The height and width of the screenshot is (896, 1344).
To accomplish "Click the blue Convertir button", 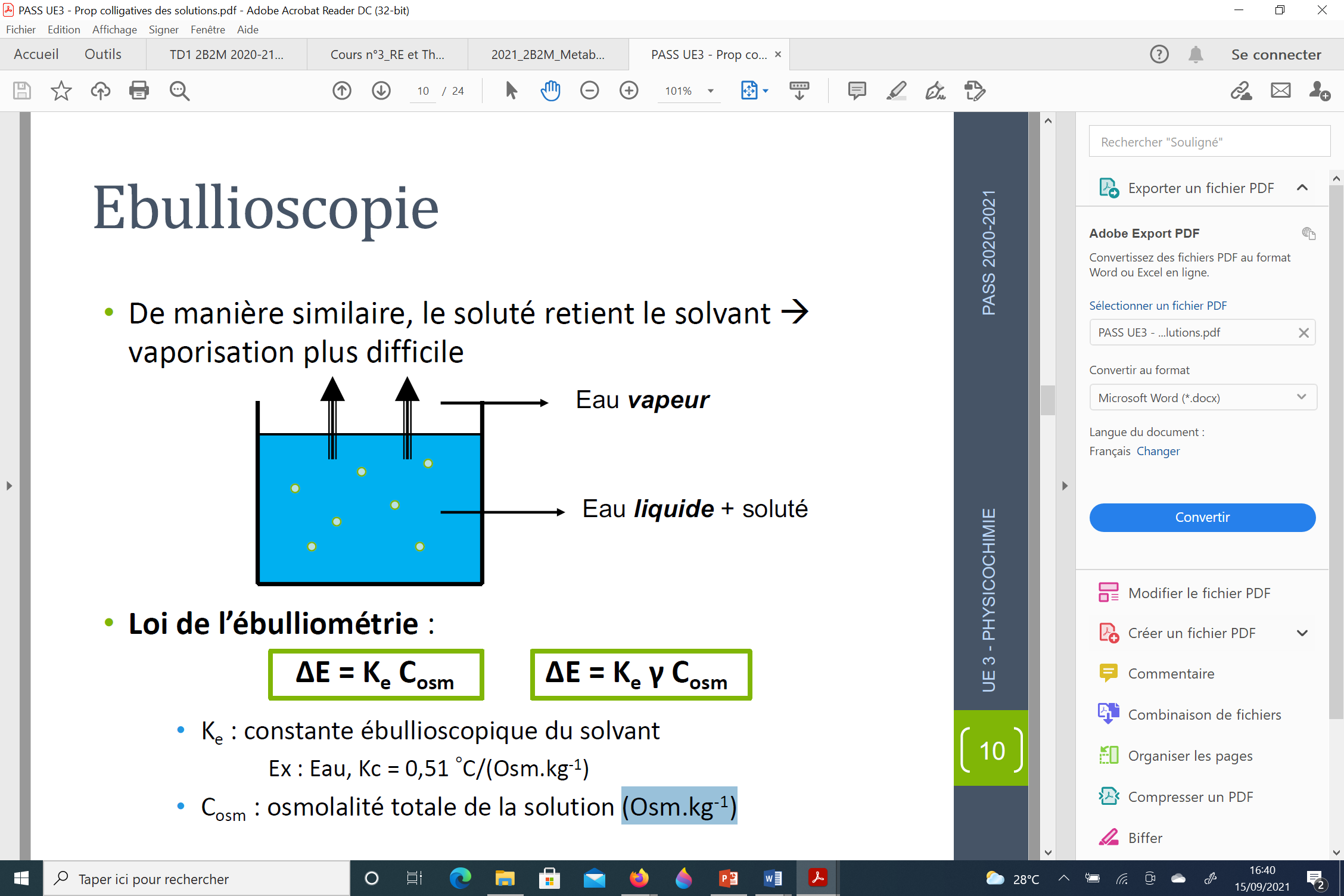I will tap(1202, 517).
